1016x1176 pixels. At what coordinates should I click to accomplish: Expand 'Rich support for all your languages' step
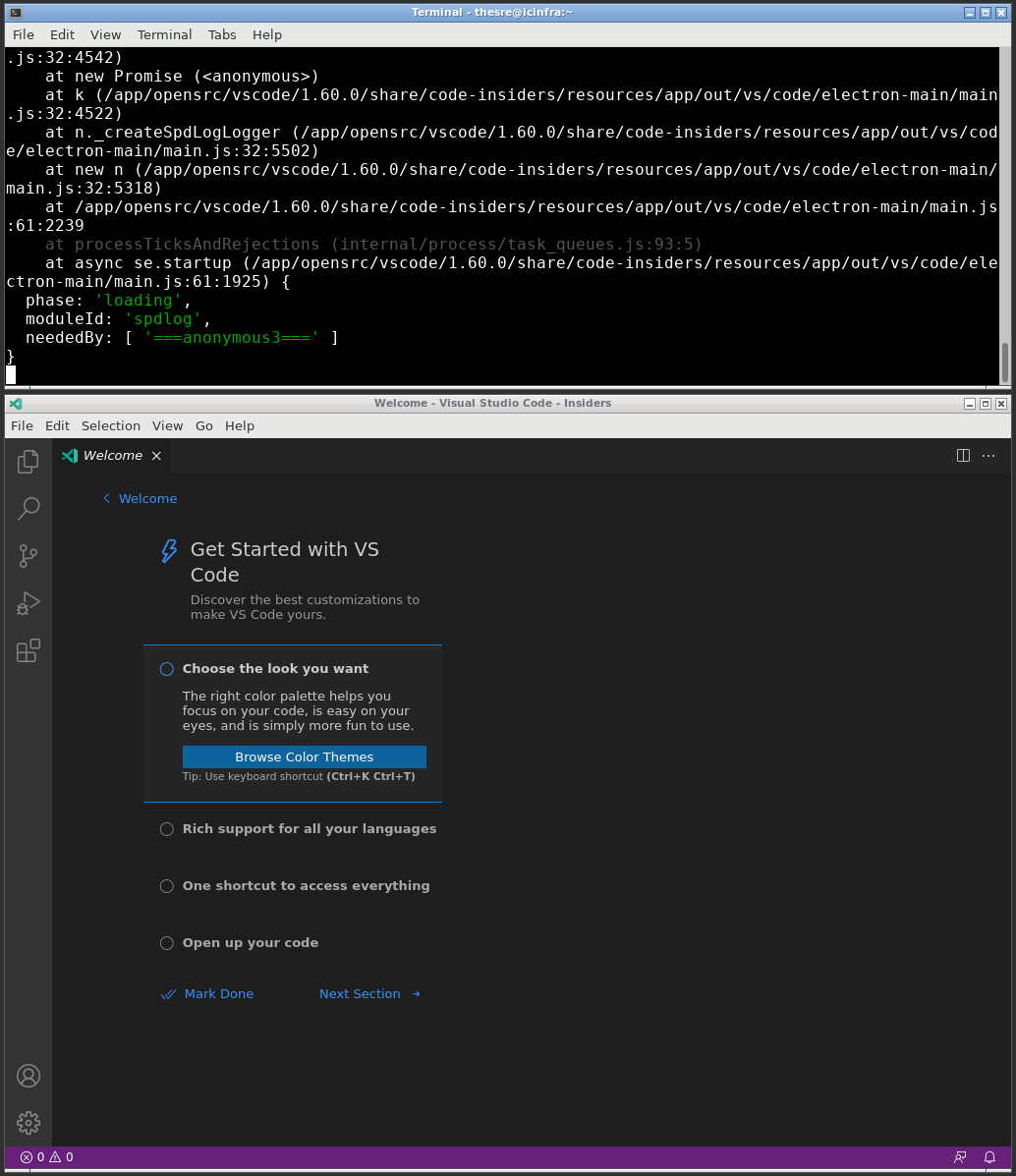(x=310, y=829)
